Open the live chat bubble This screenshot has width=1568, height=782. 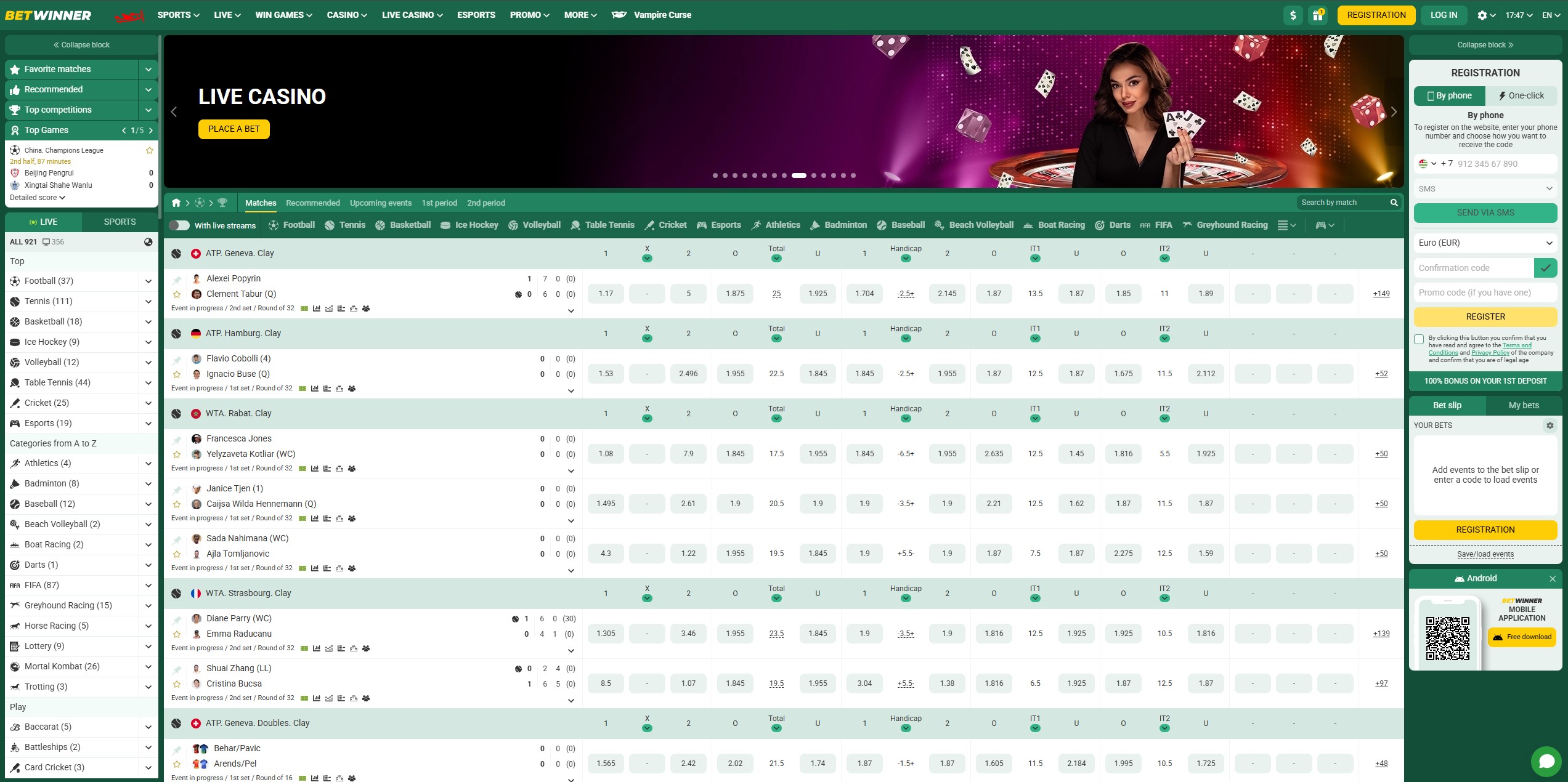tap(1546, 761)
